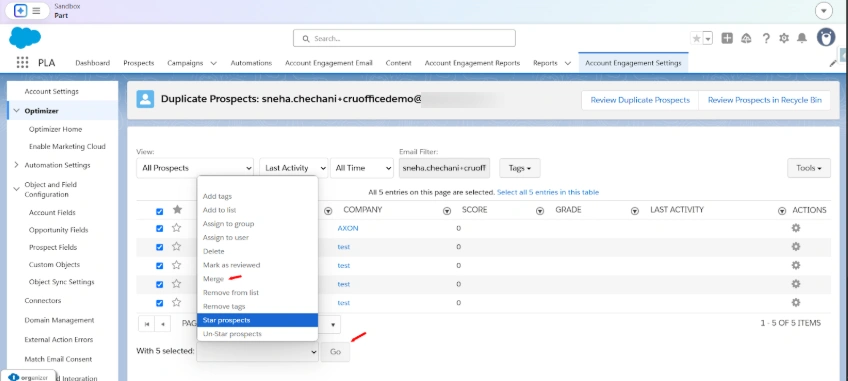Image resolution: width=848 pixels, height=381 pixels.
Task: Switch to the Dashboard tab
Action: point(92,63)
